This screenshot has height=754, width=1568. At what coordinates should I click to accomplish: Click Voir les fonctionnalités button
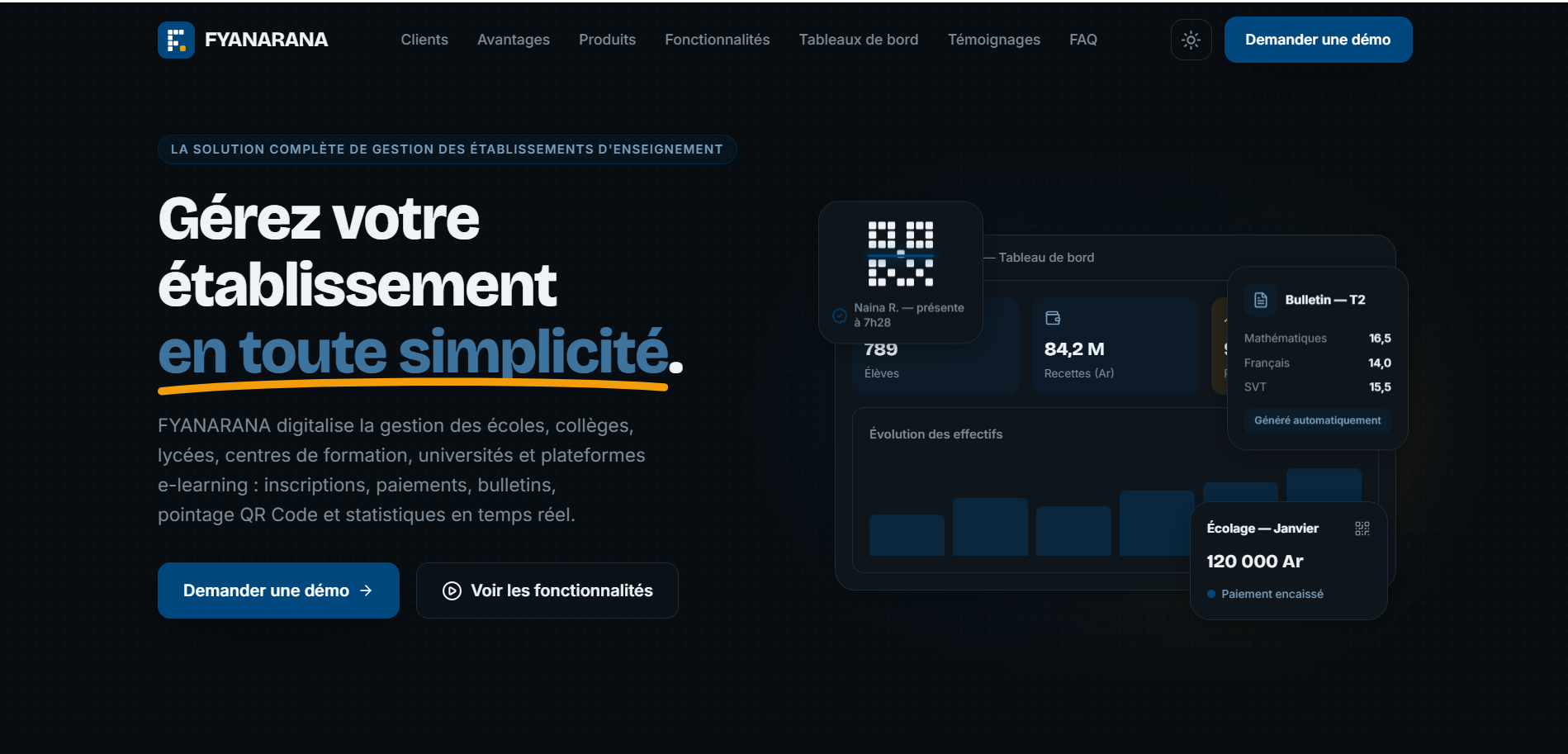pyautogui.click(x=547, y=590)
